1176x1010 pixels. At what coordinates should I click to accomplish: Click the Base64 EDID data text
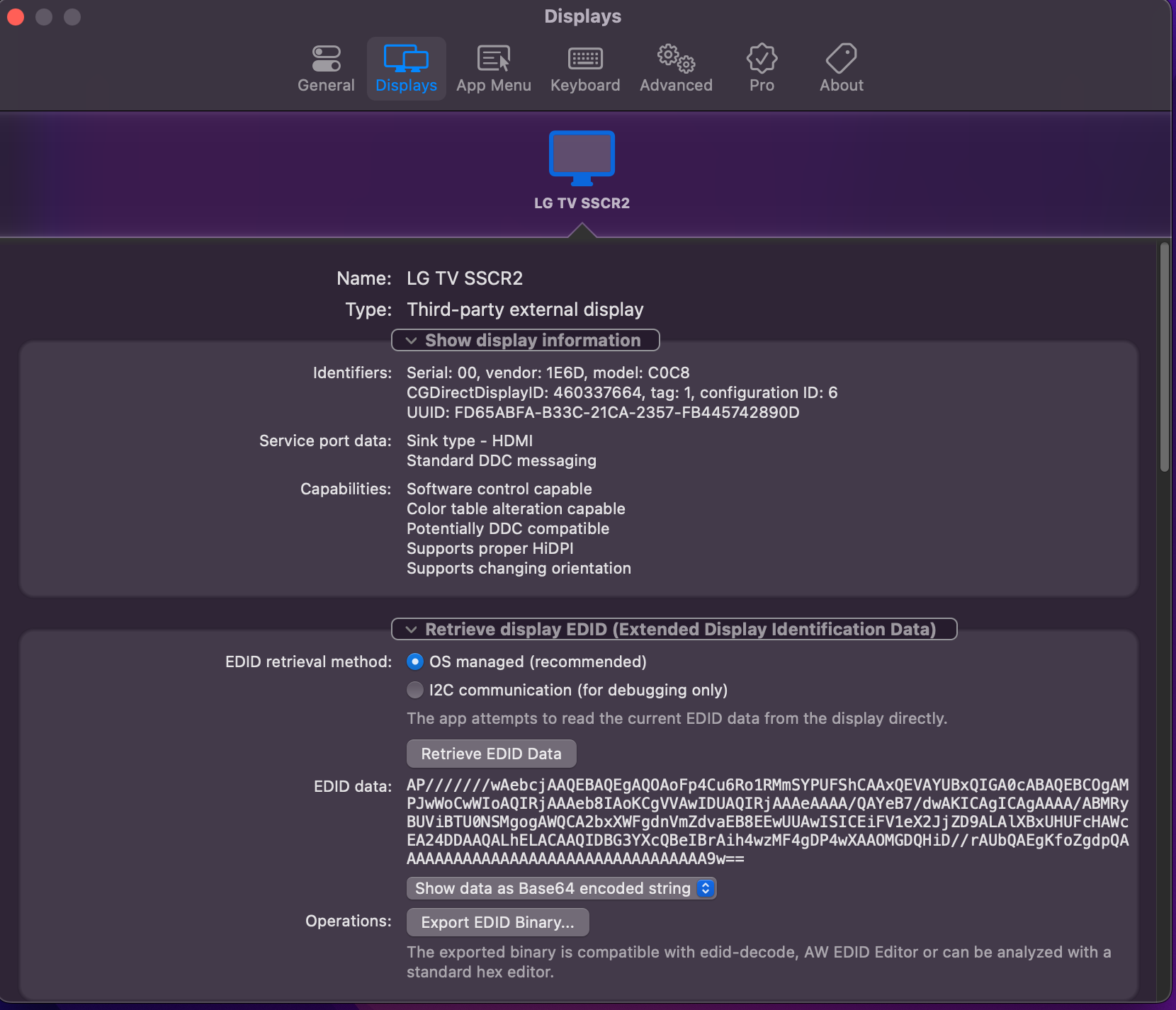point(768,822)
